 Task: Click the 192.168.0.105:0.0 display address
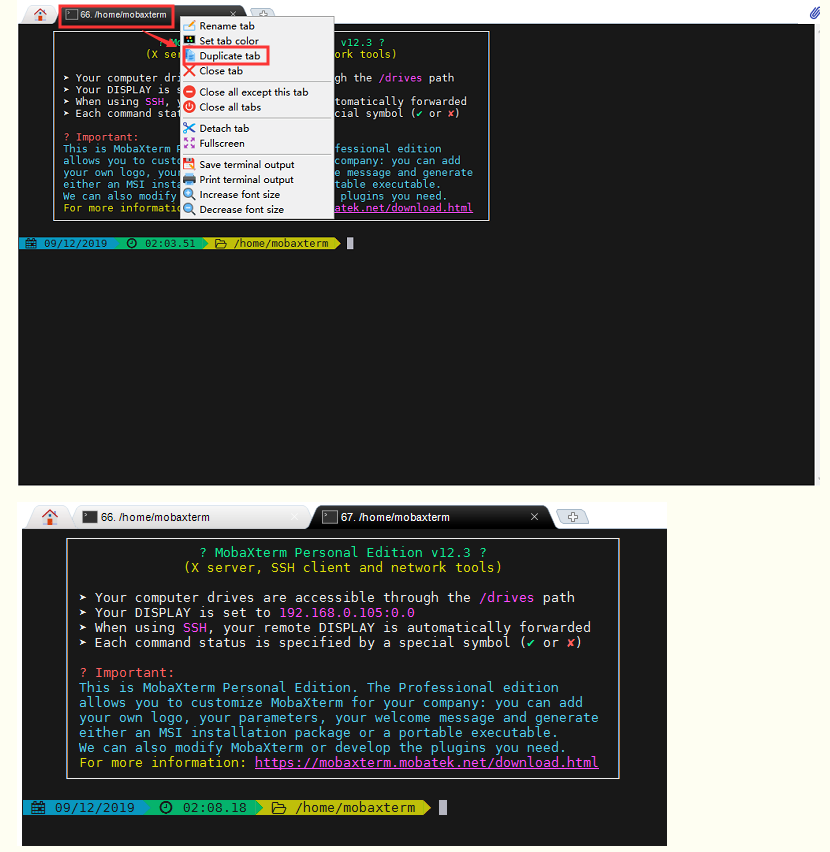tap(347, 613)
